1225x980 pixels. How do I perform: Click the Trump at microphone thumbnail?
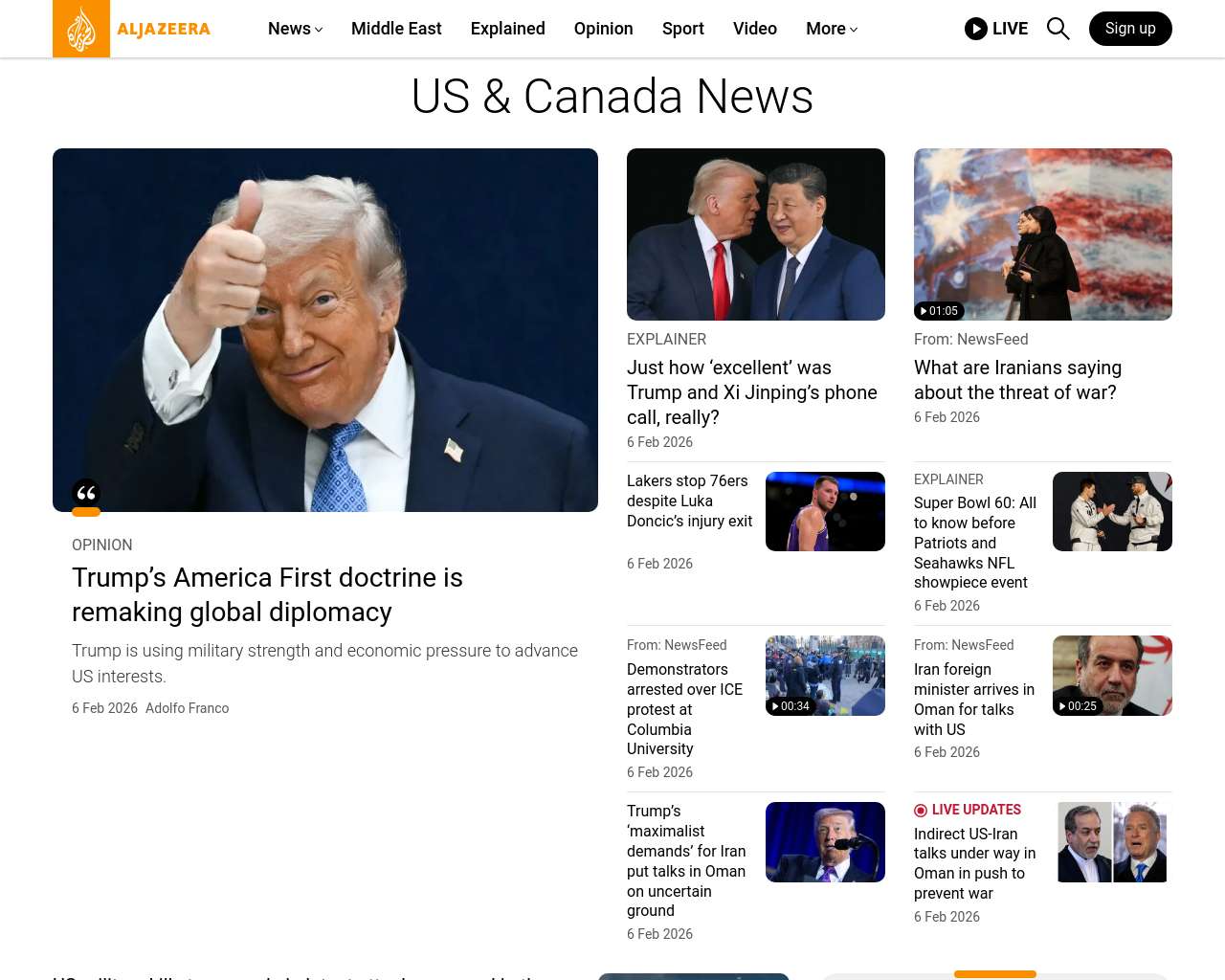click(825, 842)
